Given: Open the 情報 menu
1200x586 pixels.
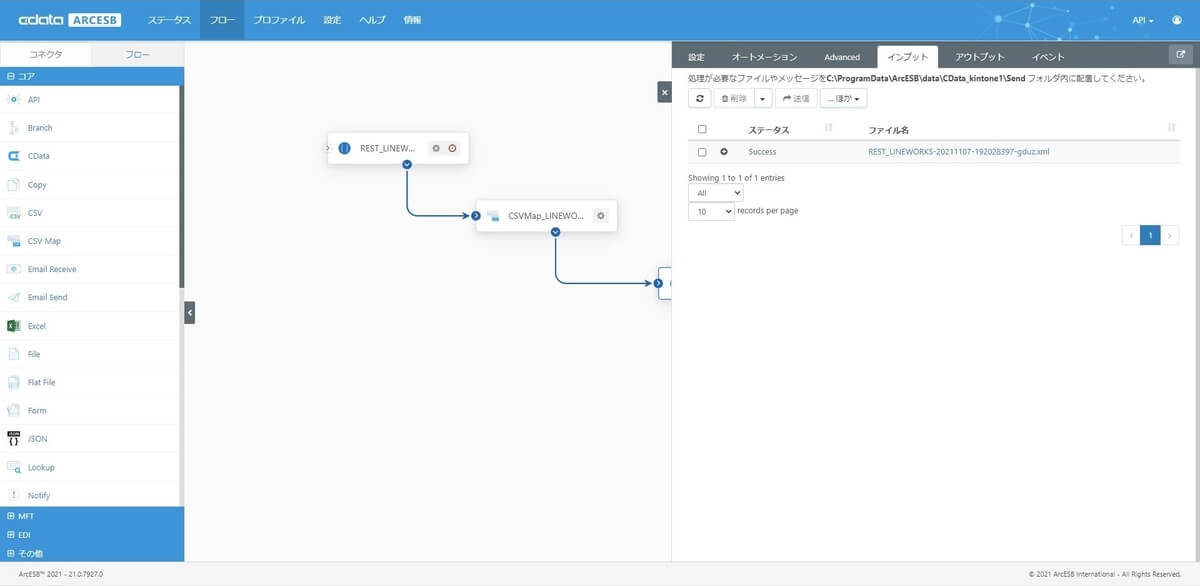Looking at the screenshot, I should click(412, 20).
